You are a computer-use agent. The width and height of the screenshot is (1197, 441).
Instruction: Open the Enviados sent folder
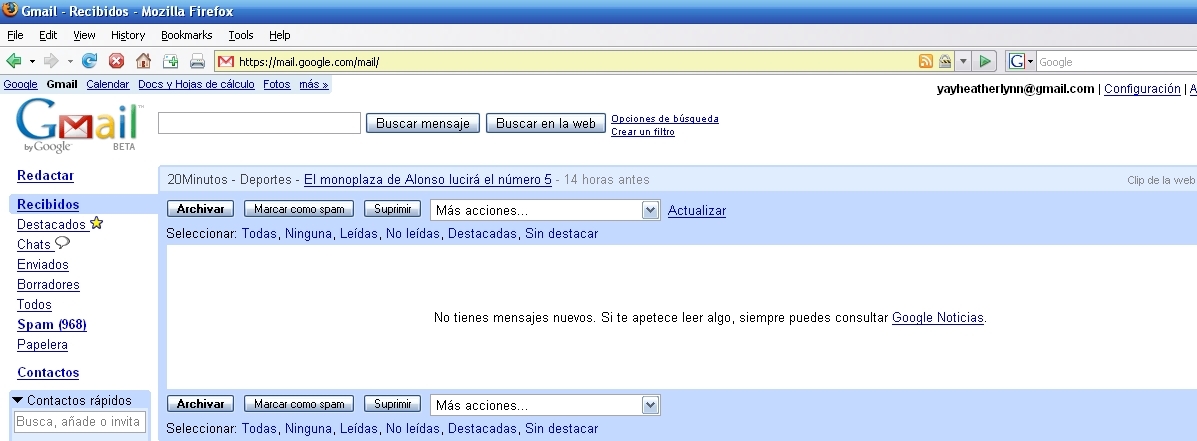point(43,265)
